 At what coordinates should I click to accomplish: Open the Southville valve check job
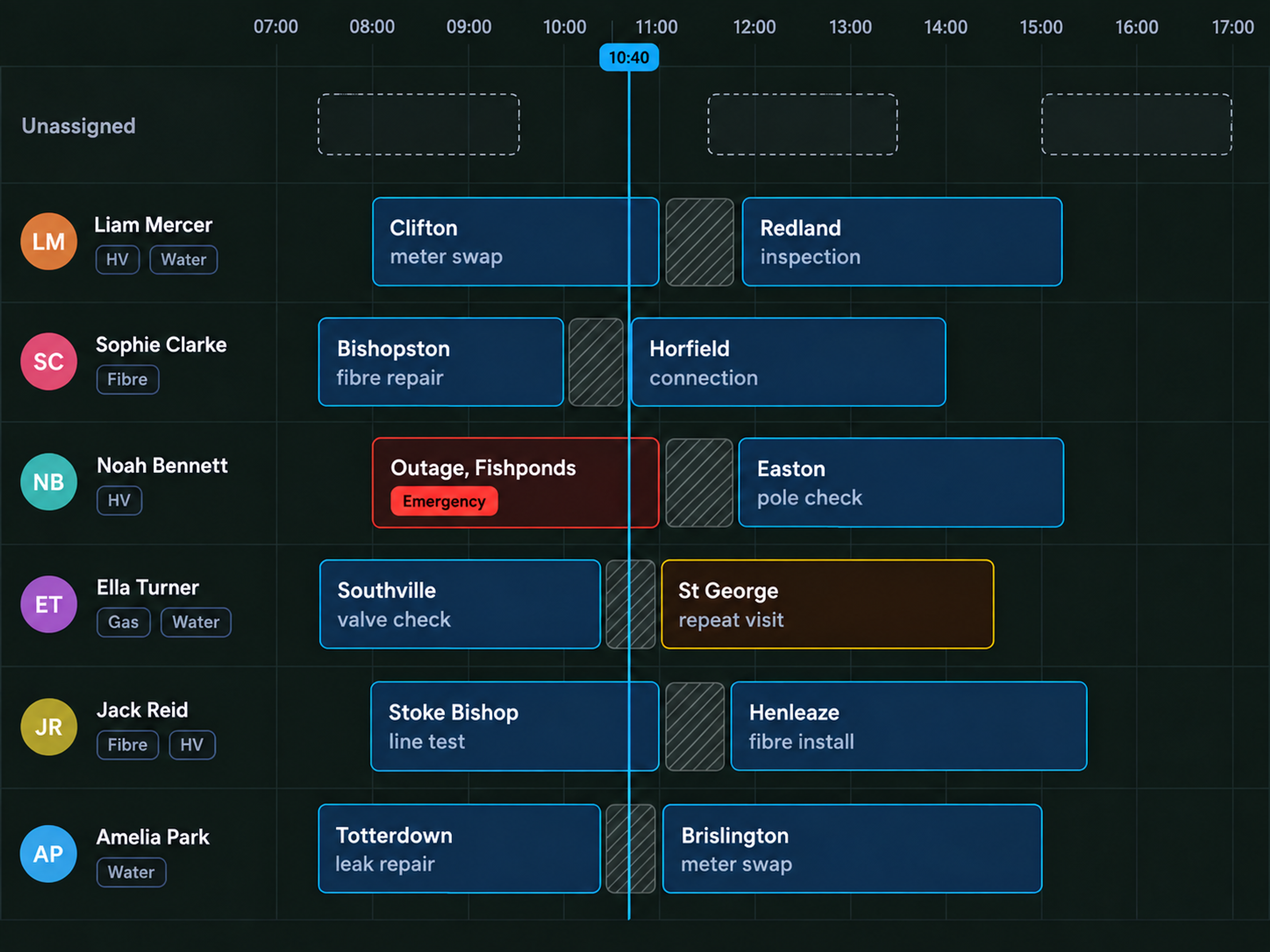point(460,604)
